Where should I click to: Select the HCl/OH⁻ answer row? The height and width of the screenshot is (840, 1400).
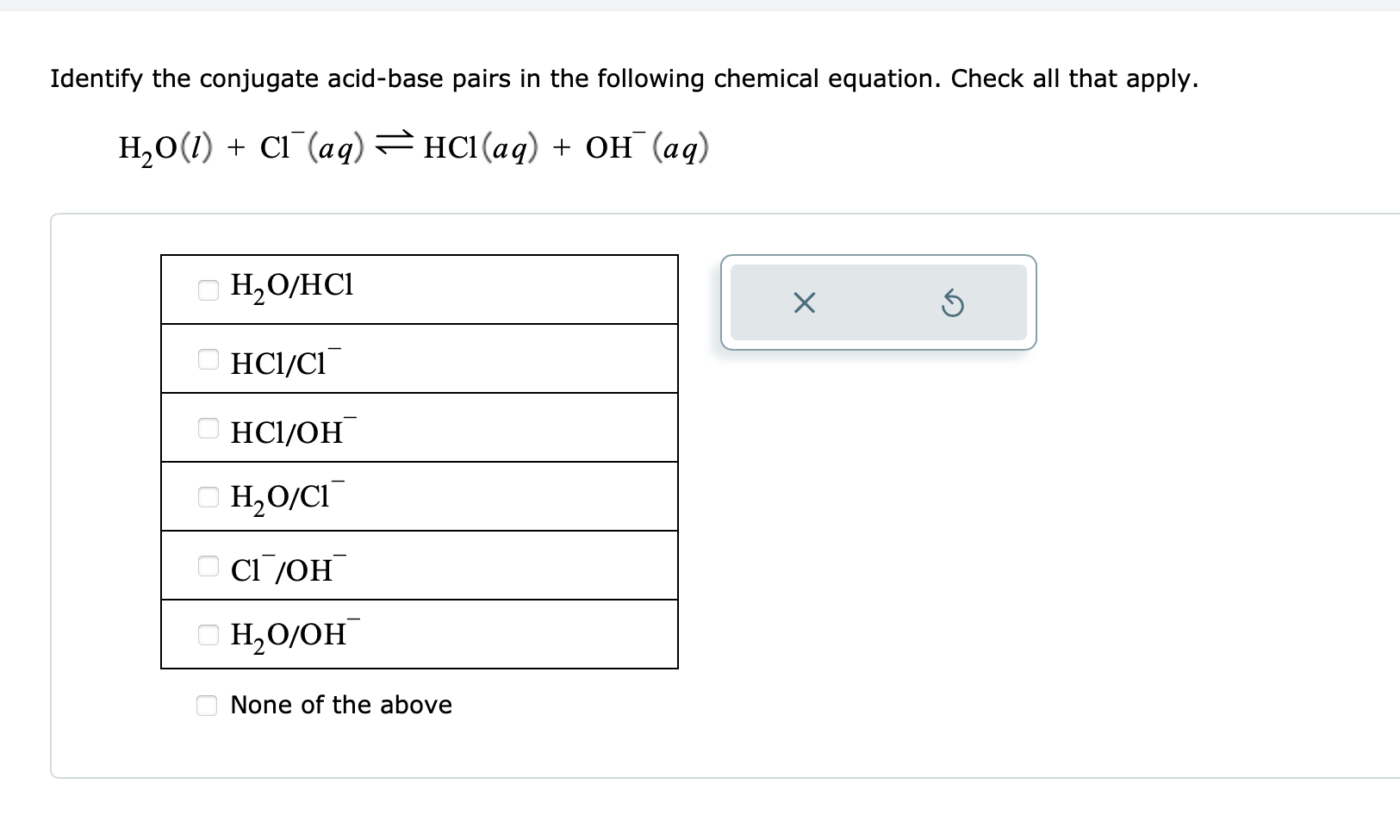click(418, 427)
